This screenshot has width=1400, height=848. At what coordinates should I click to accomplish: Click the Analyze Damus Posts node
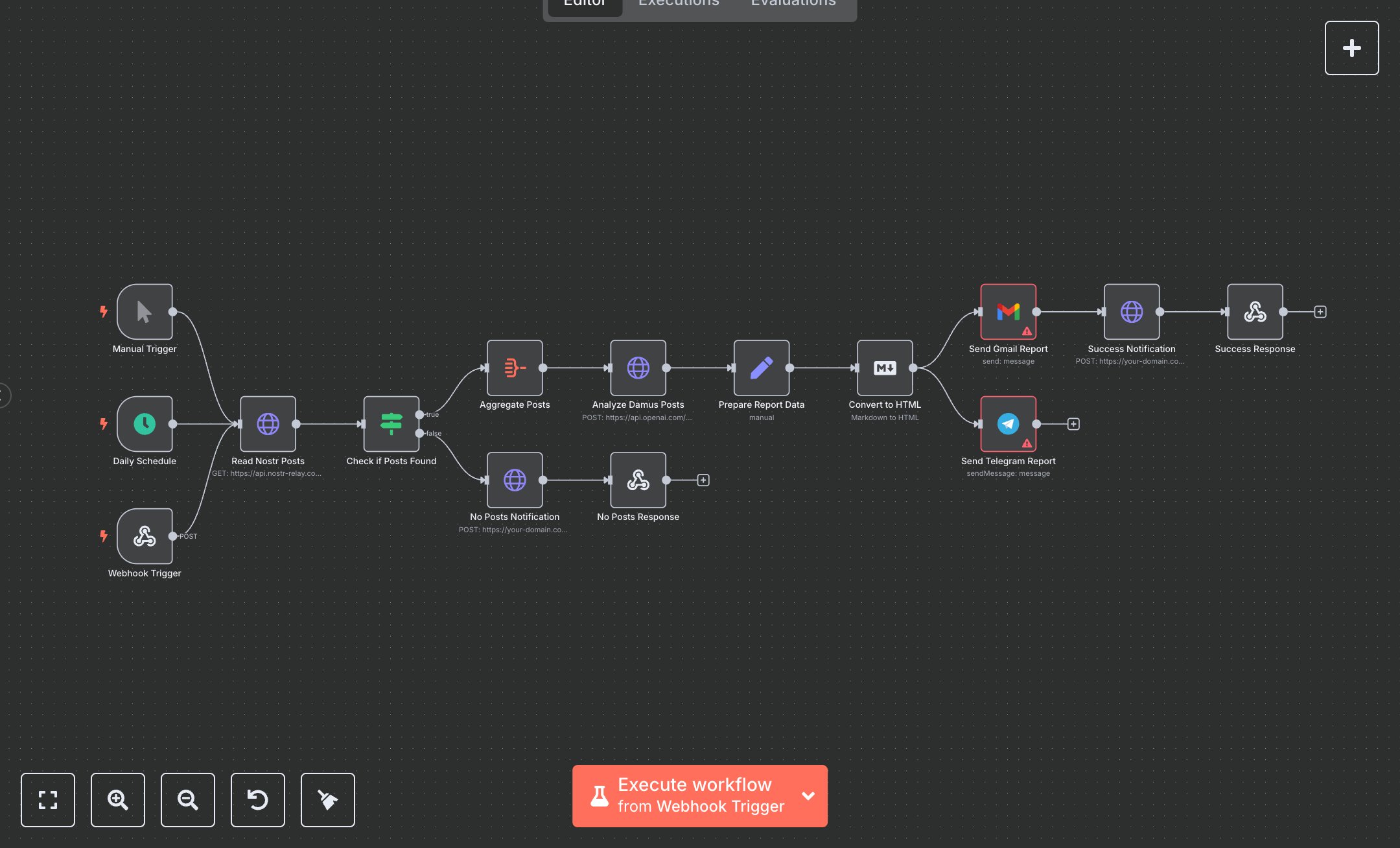click(x=638, y=368)
